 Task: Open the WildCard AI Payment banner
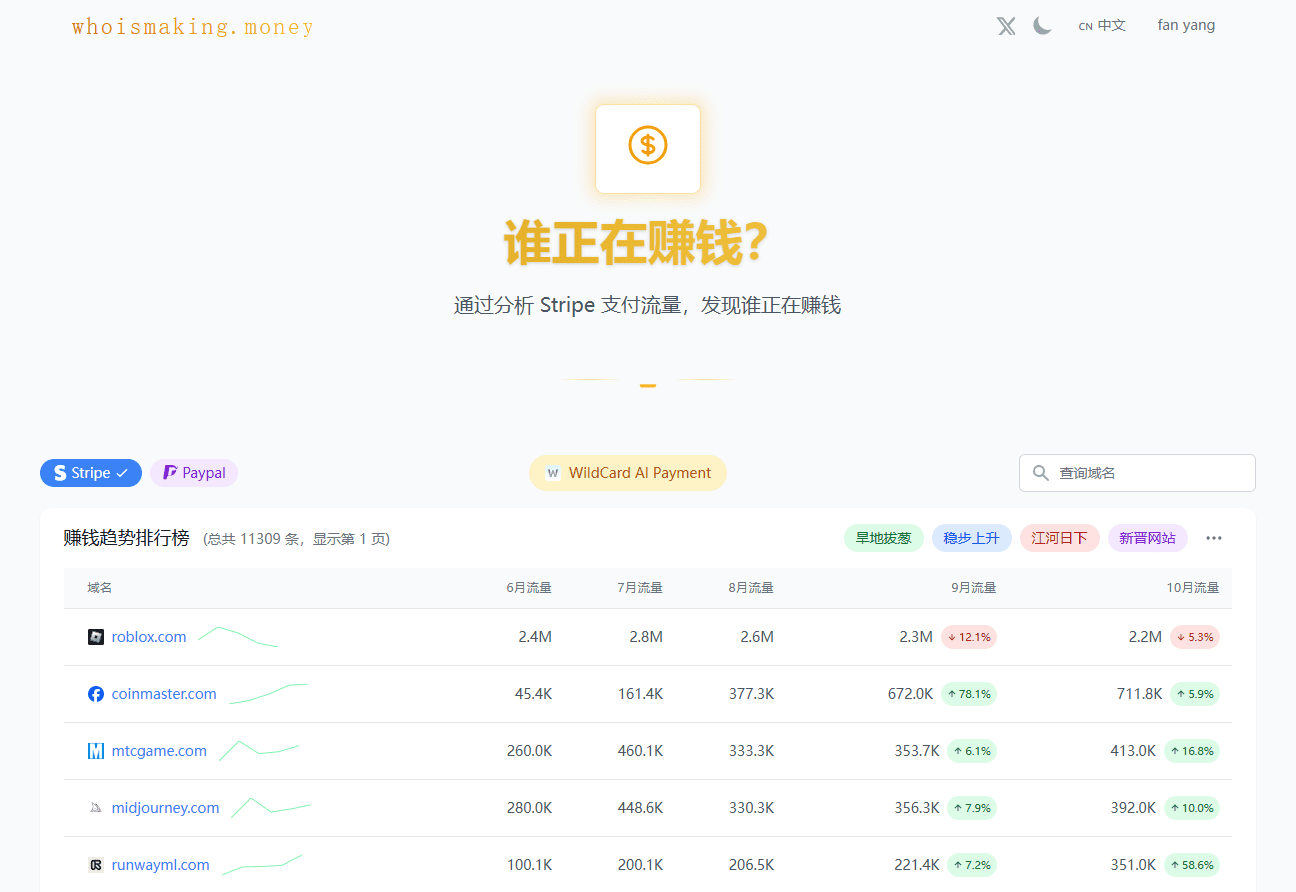(628, 473)
